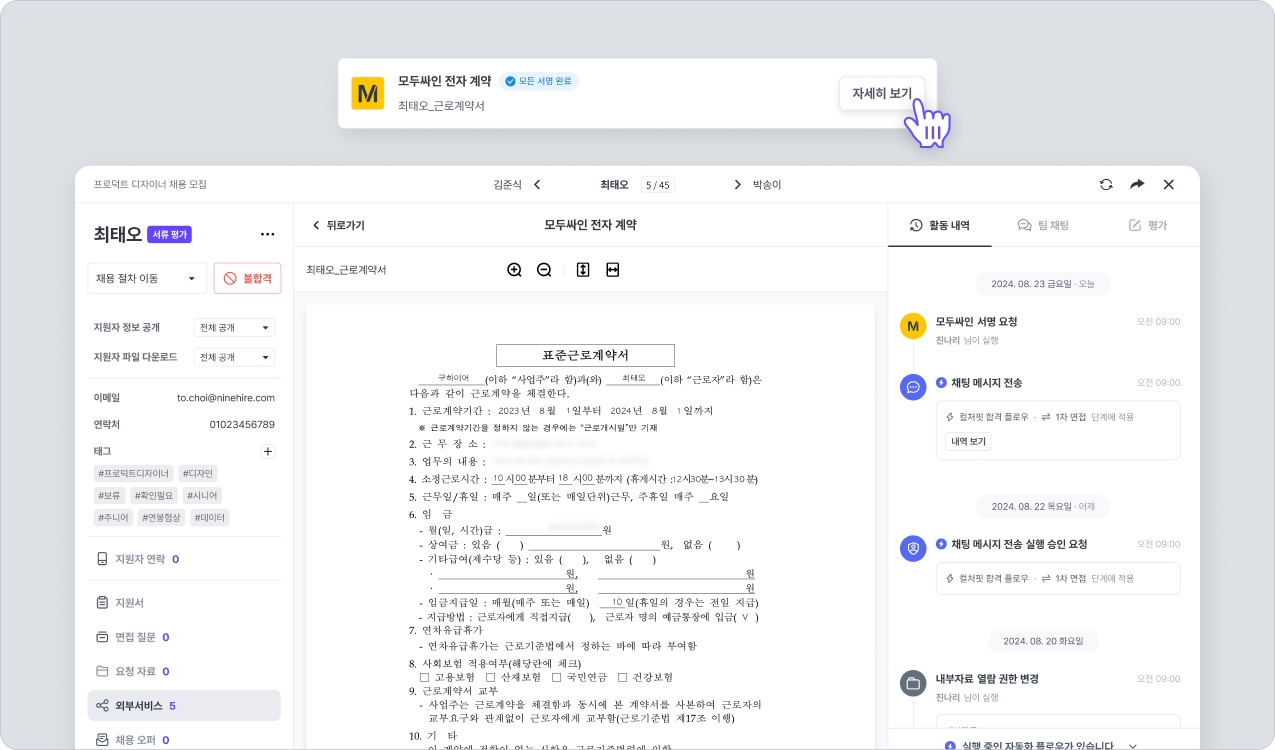
Task: Go to next applicant with right chevron
Action: tap(738, 185)
